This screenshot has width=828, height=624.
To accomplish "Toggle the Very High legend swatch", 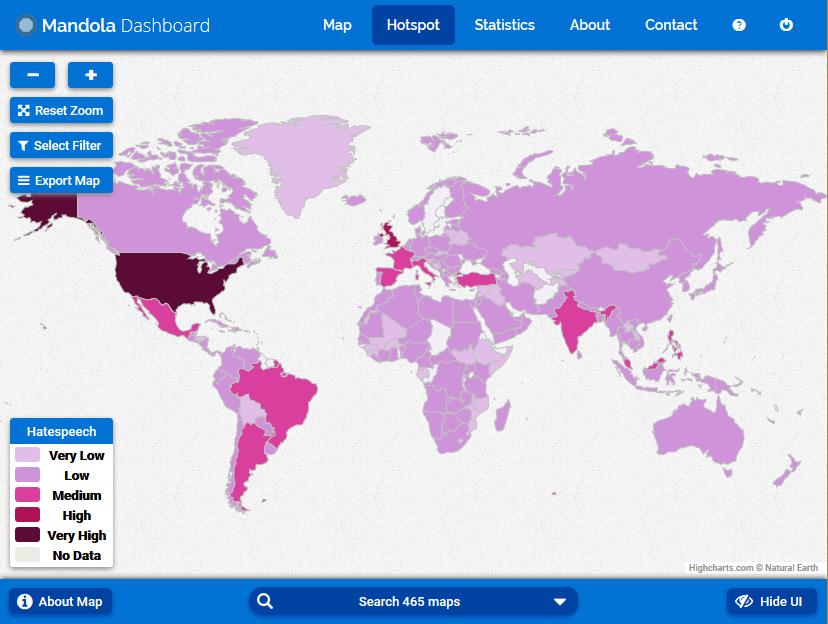I will 27,535.
